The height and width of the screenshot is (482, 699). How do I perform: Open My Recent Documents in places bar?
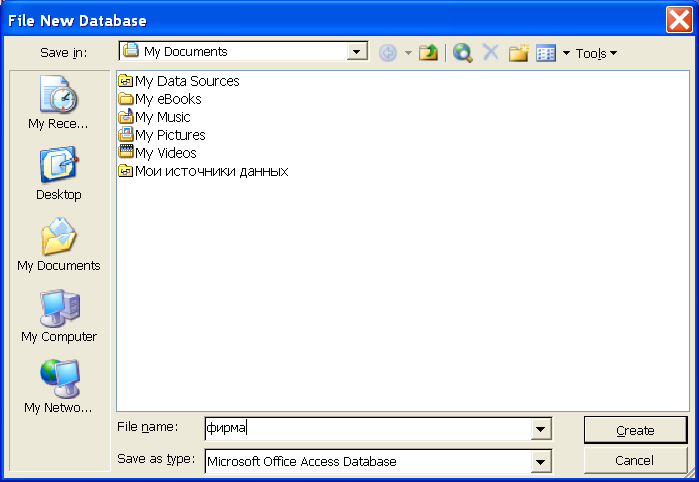pos(58,103)
